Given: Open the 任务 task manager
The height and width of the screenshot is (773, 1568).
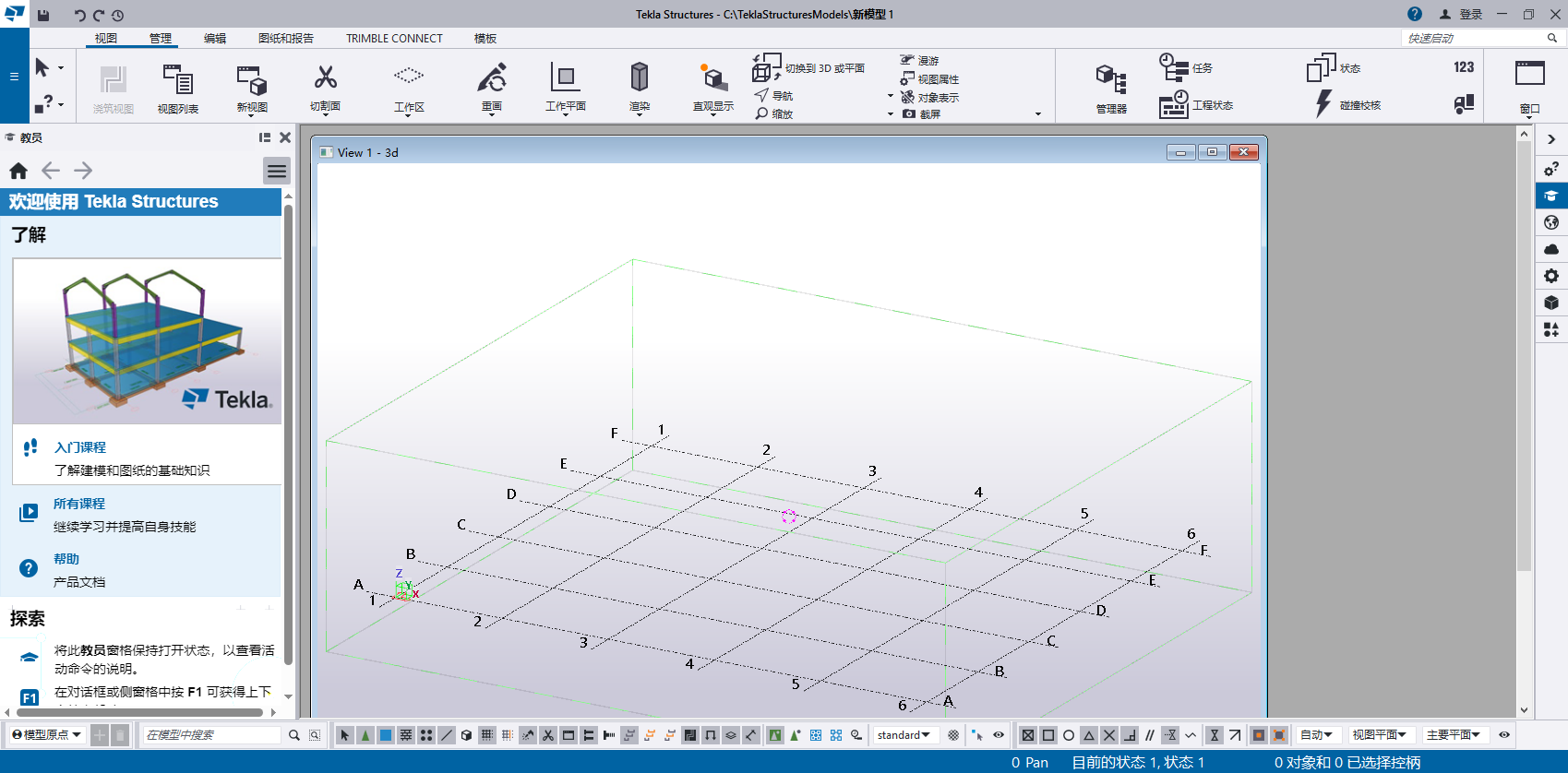Looking at the screenshot, I should pos(1186,67).
